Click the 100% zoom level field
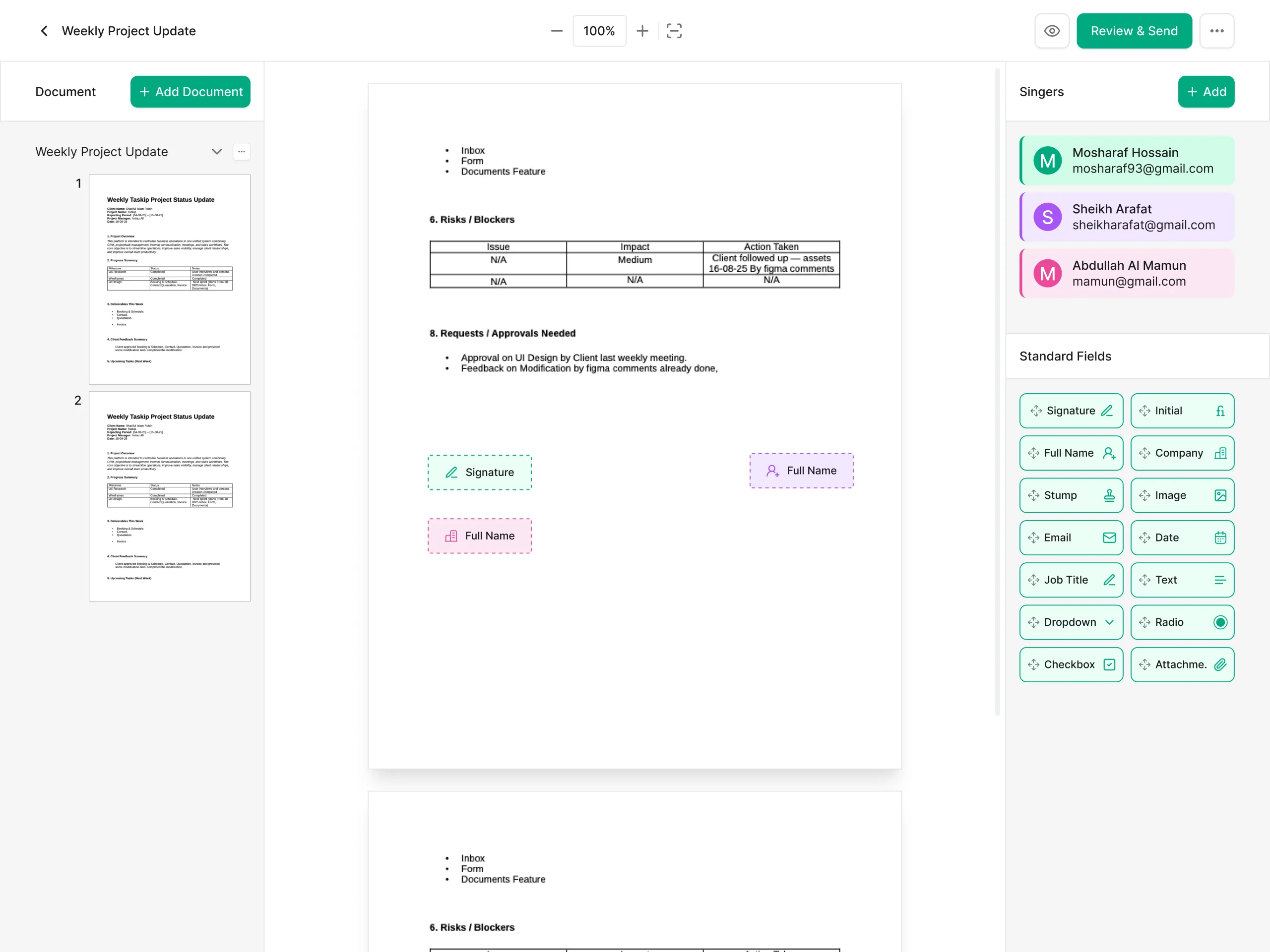The height and width of the screenshot is (952, 1270). tap(599, 31)
